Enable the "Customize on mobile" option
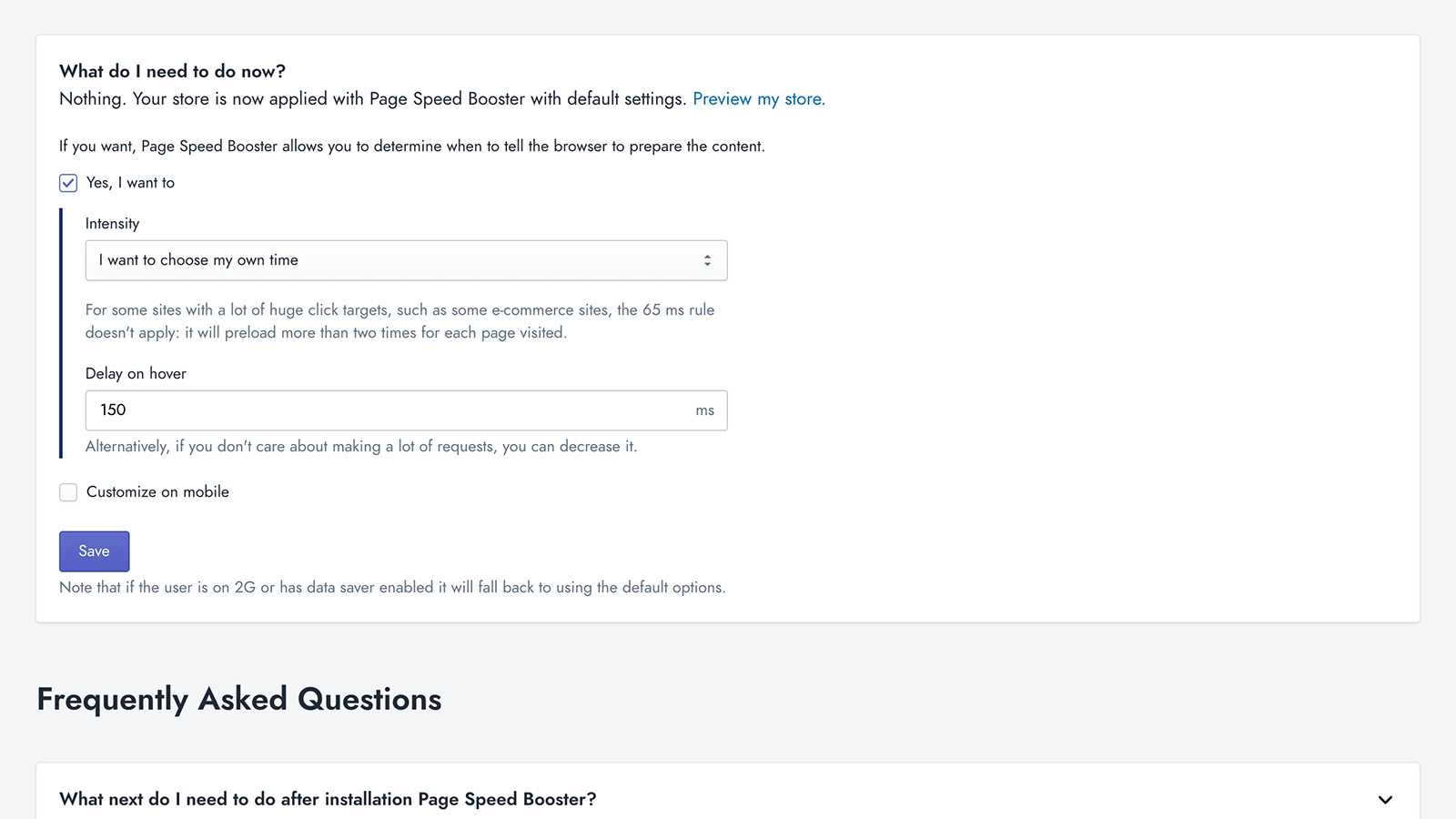This screenshot has width=1456, height=819. 68,491
